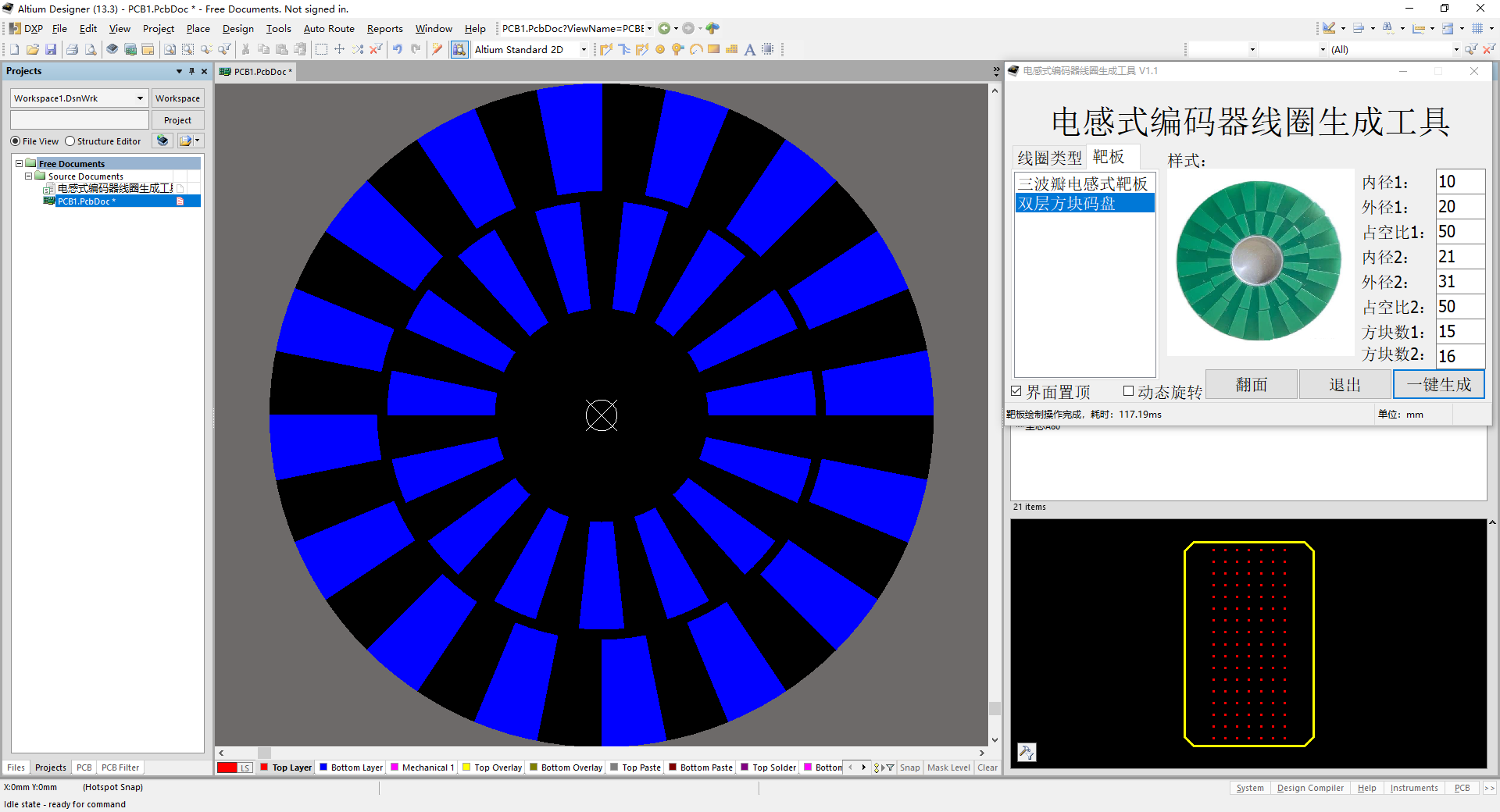Open the Altium Standard 2D view dropdown
This screenshot has height=812, width=1500.
click(584, 49)
